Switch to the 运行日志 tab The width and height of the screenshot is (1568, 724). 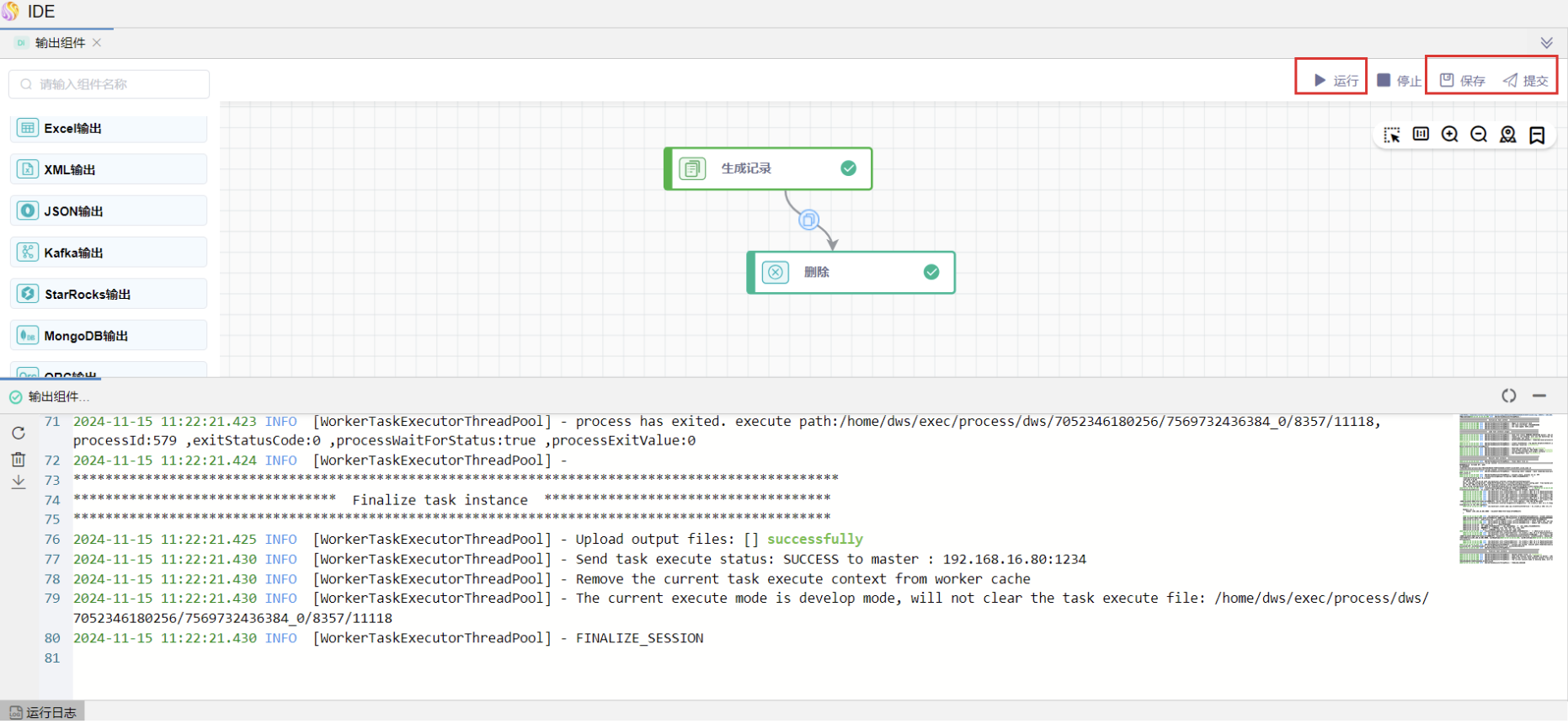tap(43, 712)
